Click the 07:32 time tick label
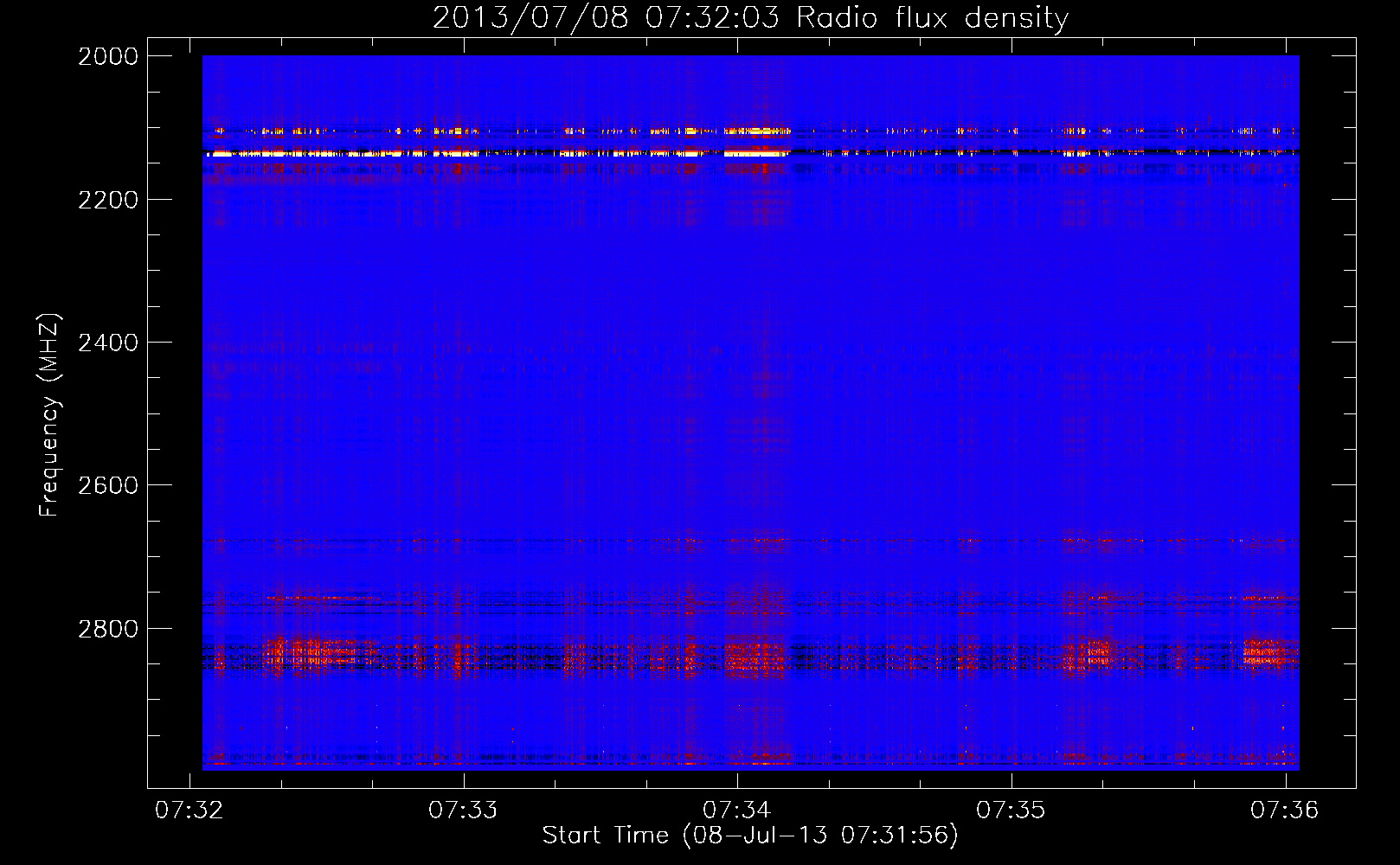This screenshot has height=865, width=1400. click(x=189, y=810)
